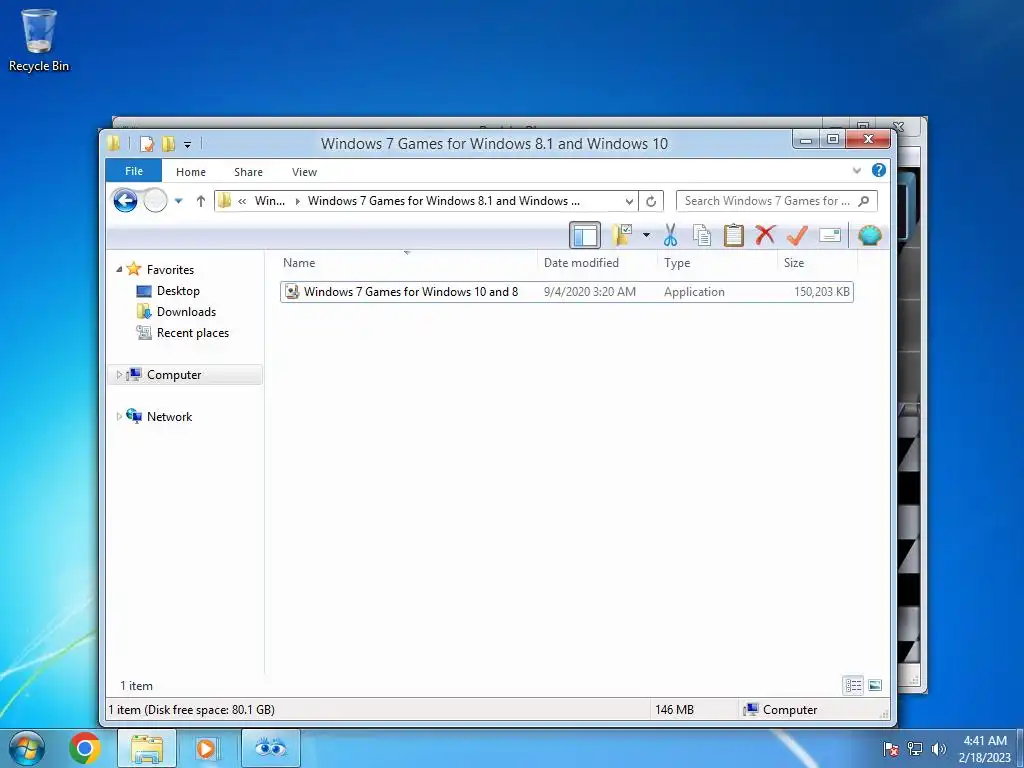The image size is (1024, 768).
Task: Open the File menu tab
Action: pos(134,171)
